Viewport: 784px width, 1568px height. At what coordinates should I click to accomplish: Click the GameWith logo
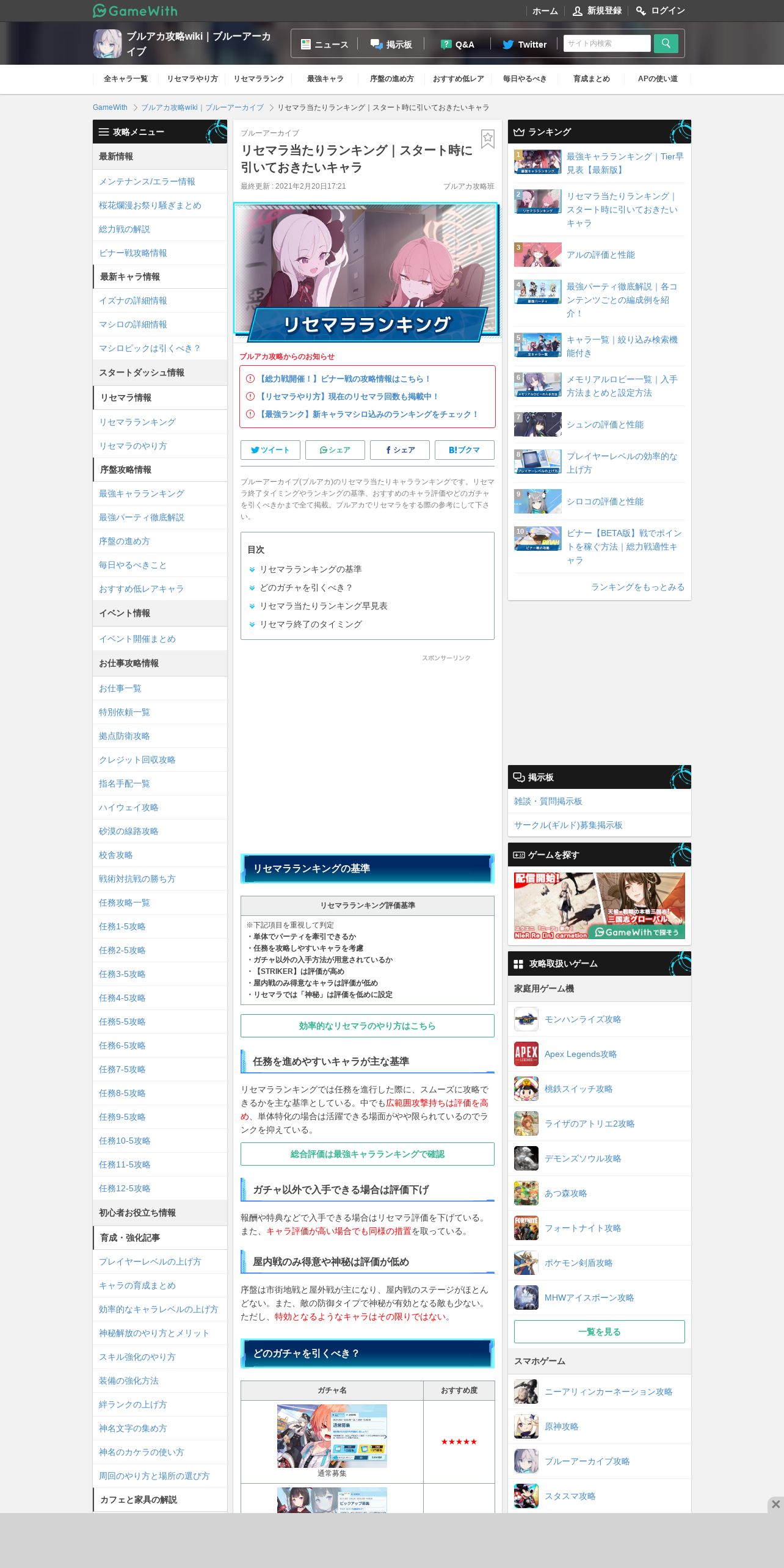click(135, 11)
